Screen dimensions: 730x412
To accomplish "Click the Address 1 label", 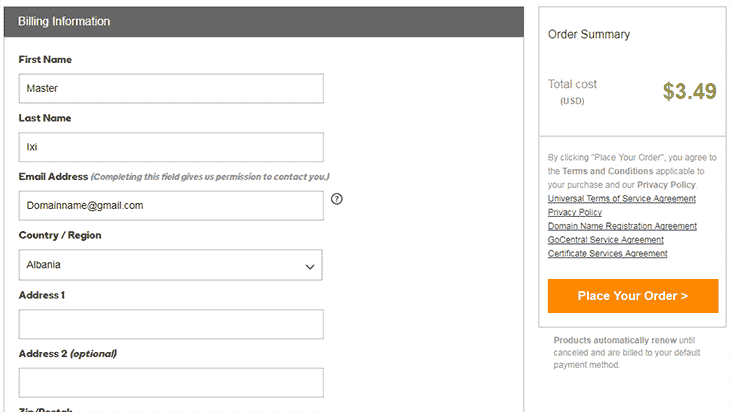I will coord(42,295).
